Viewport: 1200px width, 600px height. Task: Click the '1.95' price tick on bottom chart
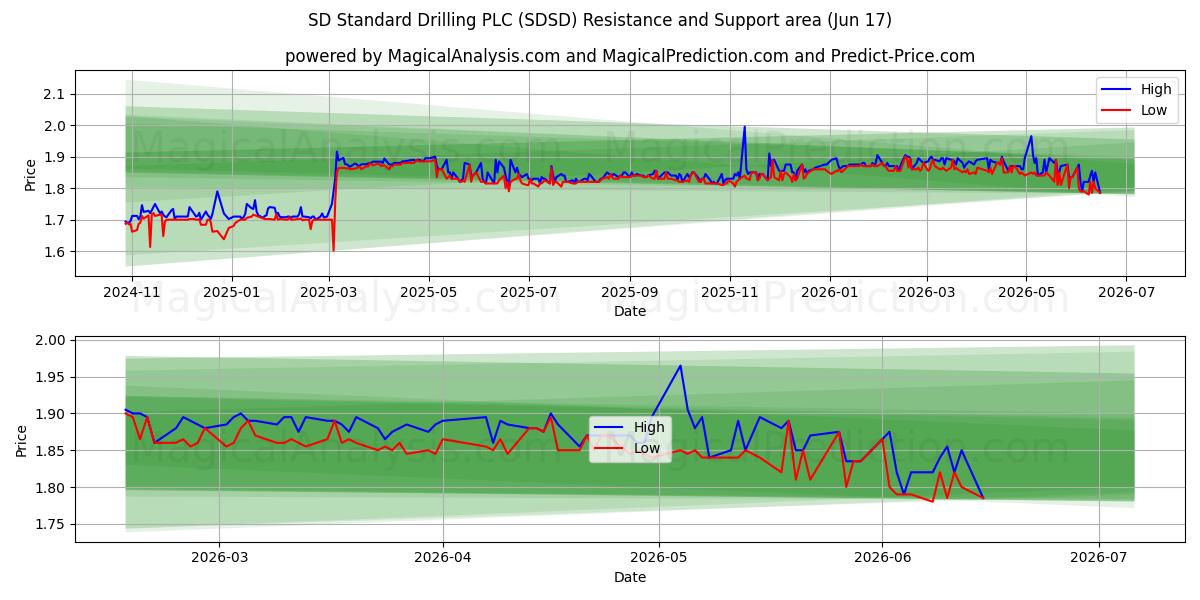click(x=51, y=377)
